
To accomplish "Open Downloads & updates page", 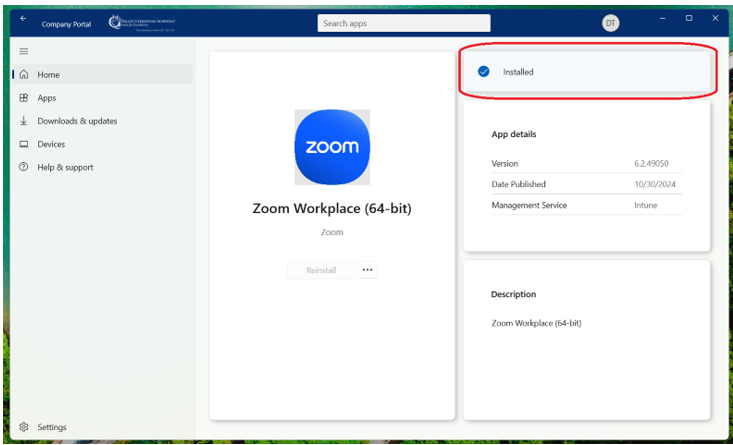I will coord(102,121).
